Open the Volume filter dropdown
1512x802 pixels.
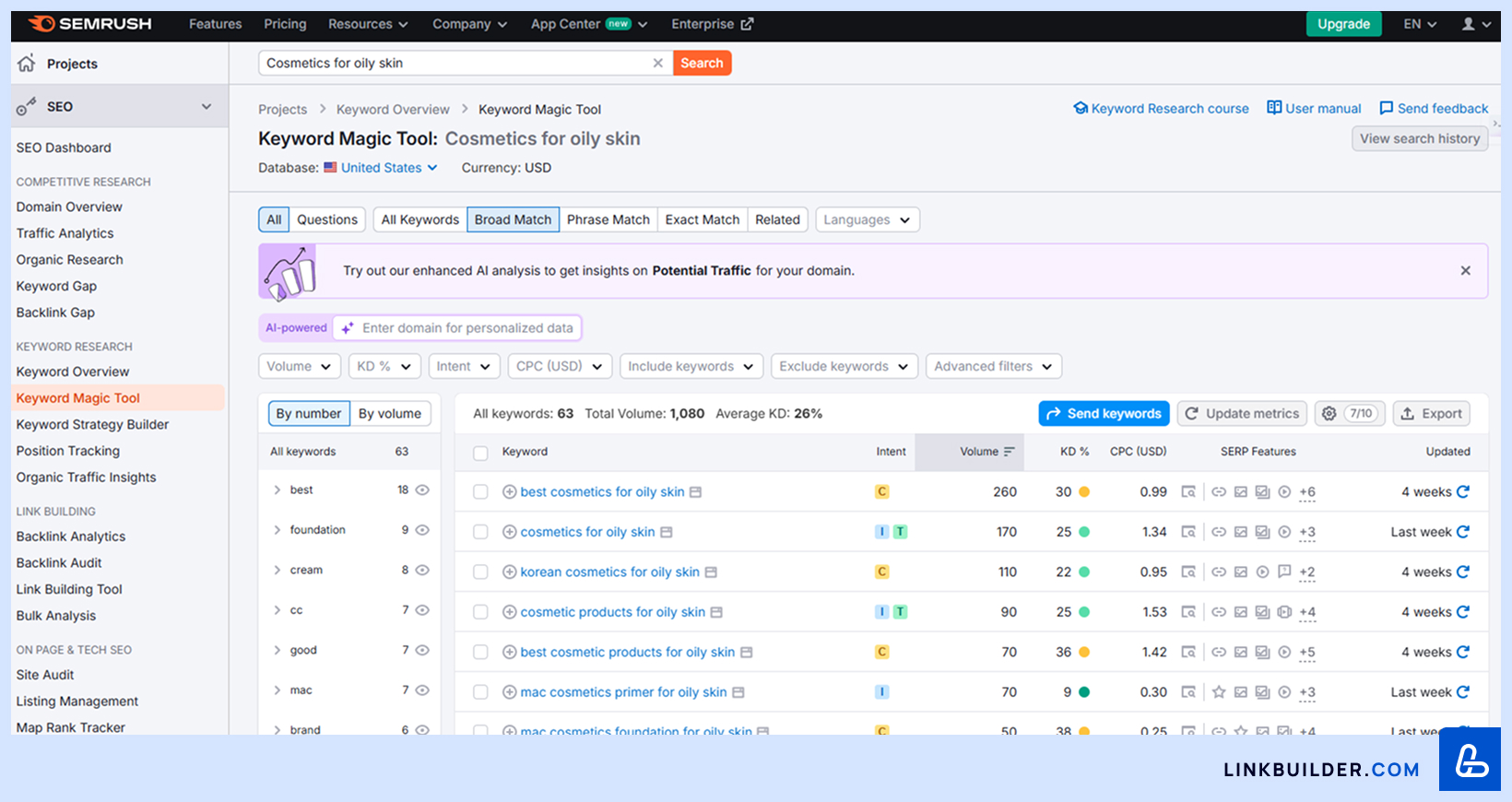300,366
